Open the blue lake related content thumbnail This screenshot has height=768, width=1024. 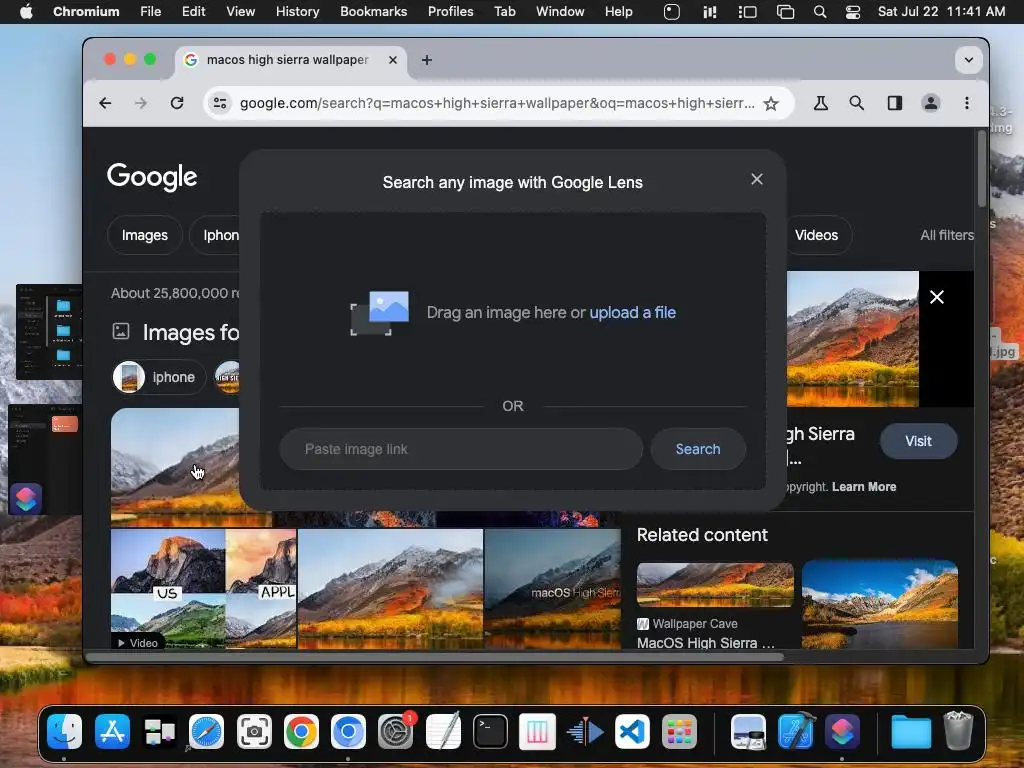[x=880, y=604]
